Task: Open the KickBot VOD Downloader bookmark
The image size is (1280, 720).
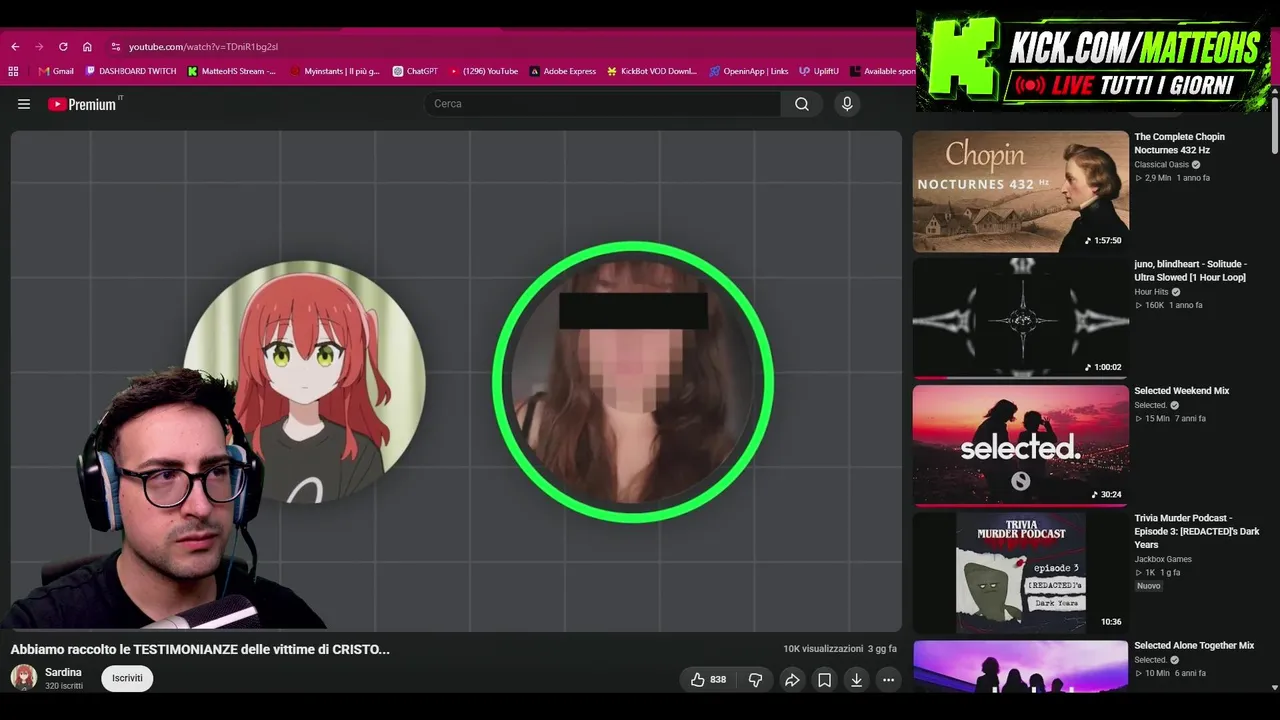Action: [x=652, y=71]
